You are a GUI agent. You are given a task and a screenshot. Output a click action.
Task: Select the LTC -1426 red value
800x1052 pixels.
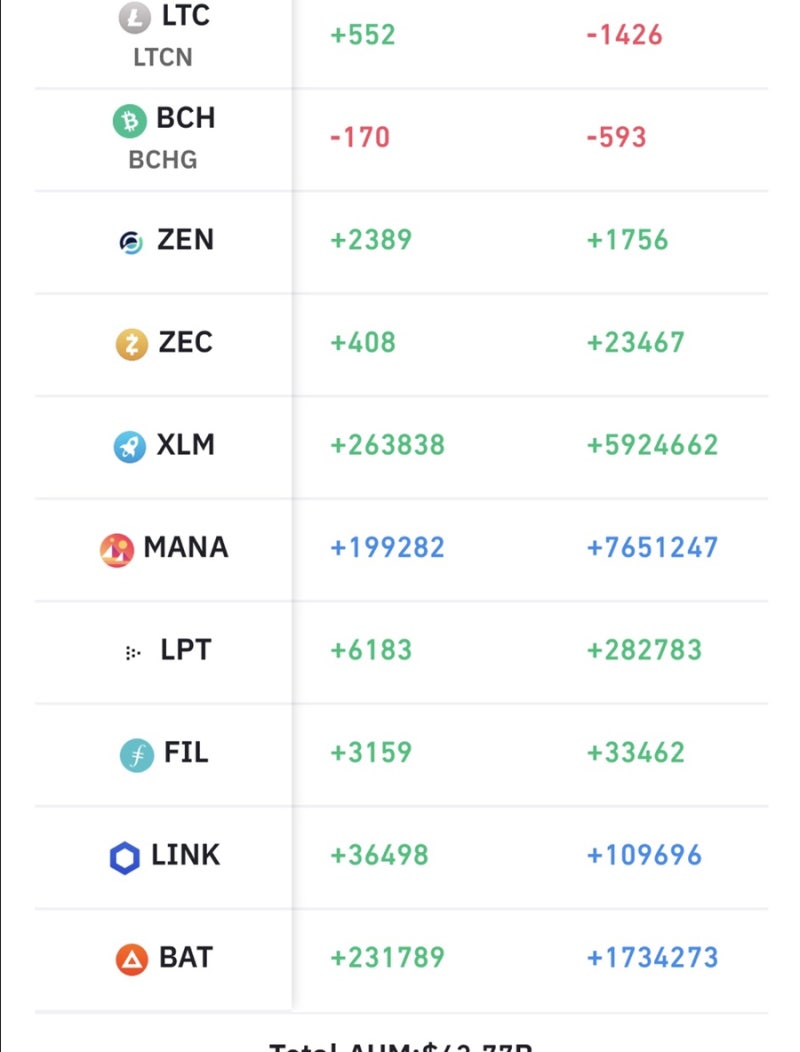tap(624, 35)
